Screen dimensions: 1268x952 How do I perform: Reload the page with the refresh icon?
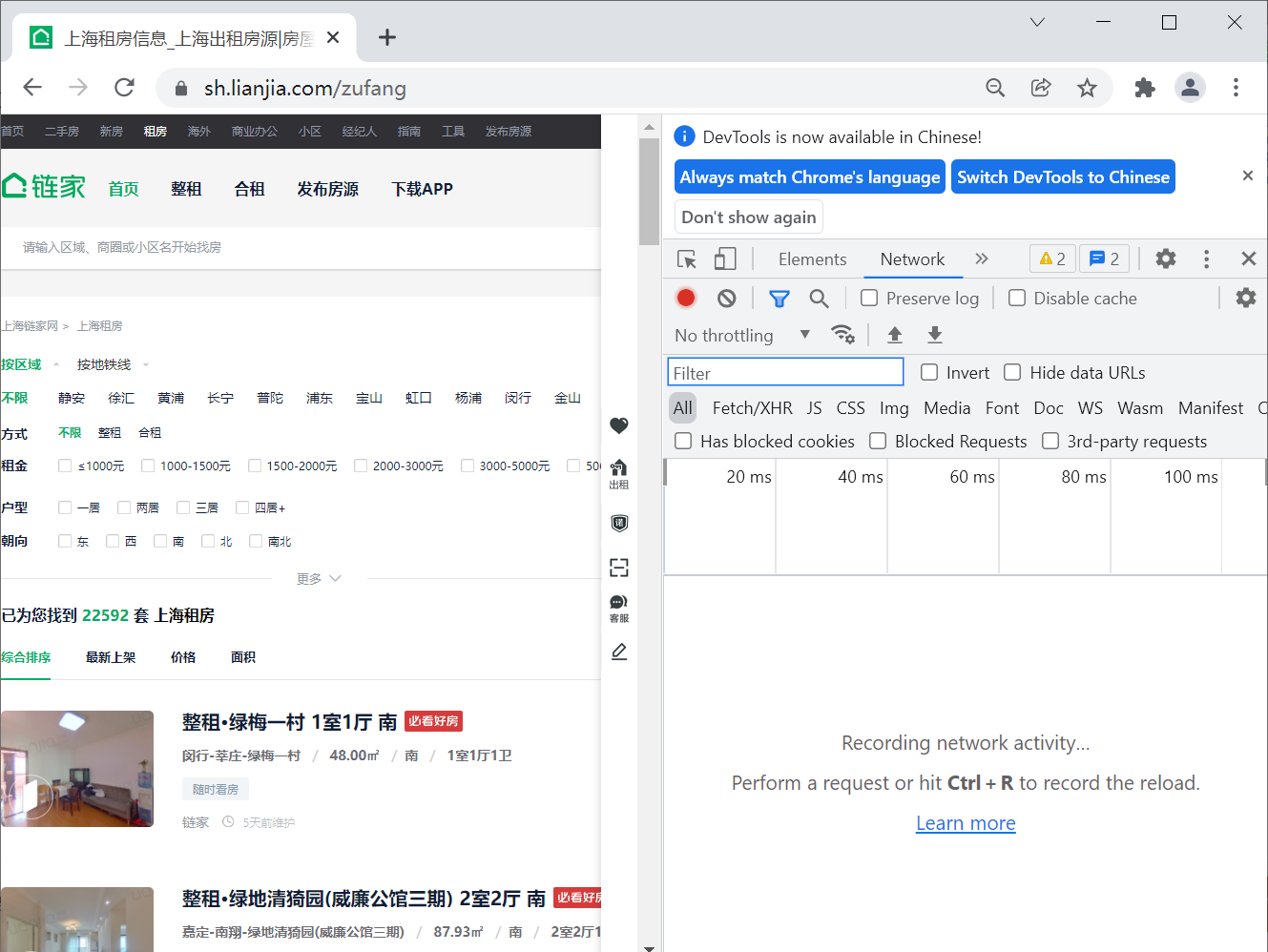coord(124,88)
